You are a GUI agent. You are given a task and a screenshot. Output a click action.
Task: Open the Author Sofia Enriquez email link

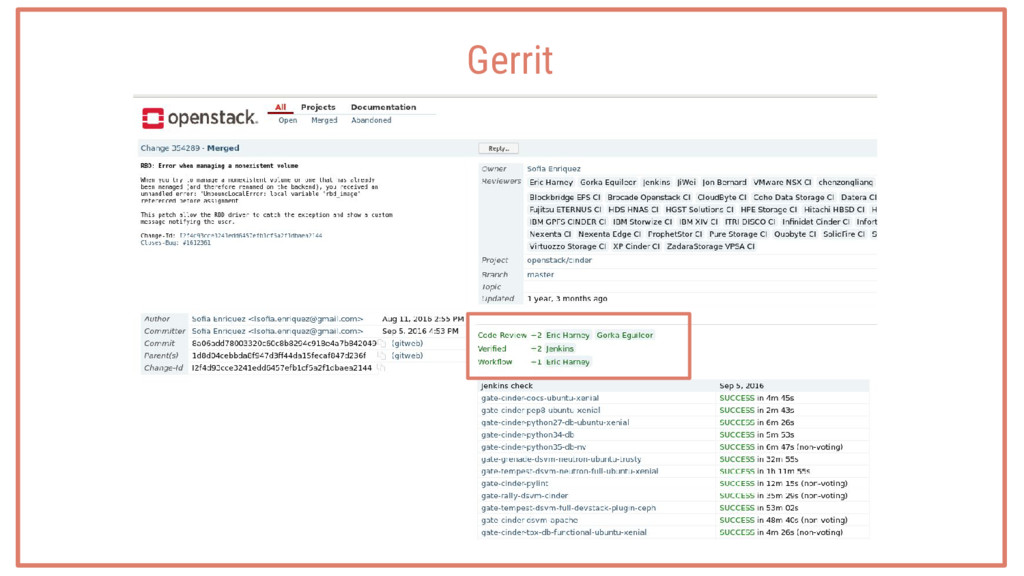277,319
